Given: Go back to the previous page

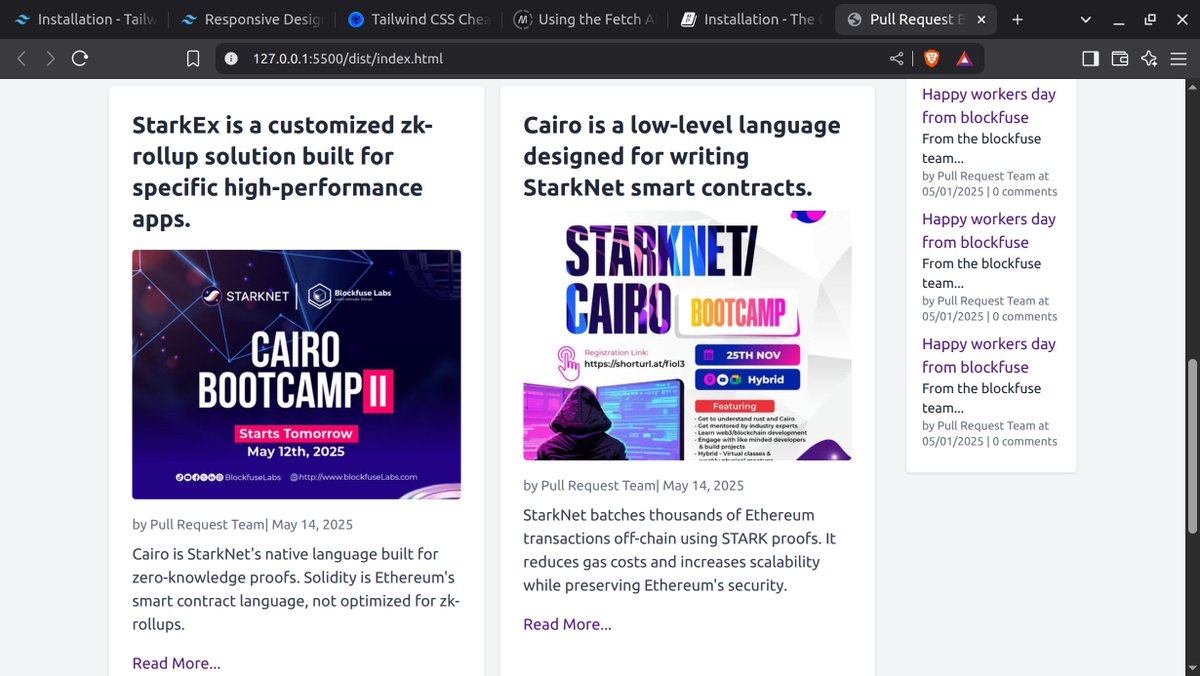Looking at the screenshot, I should [x=22, y=59].
